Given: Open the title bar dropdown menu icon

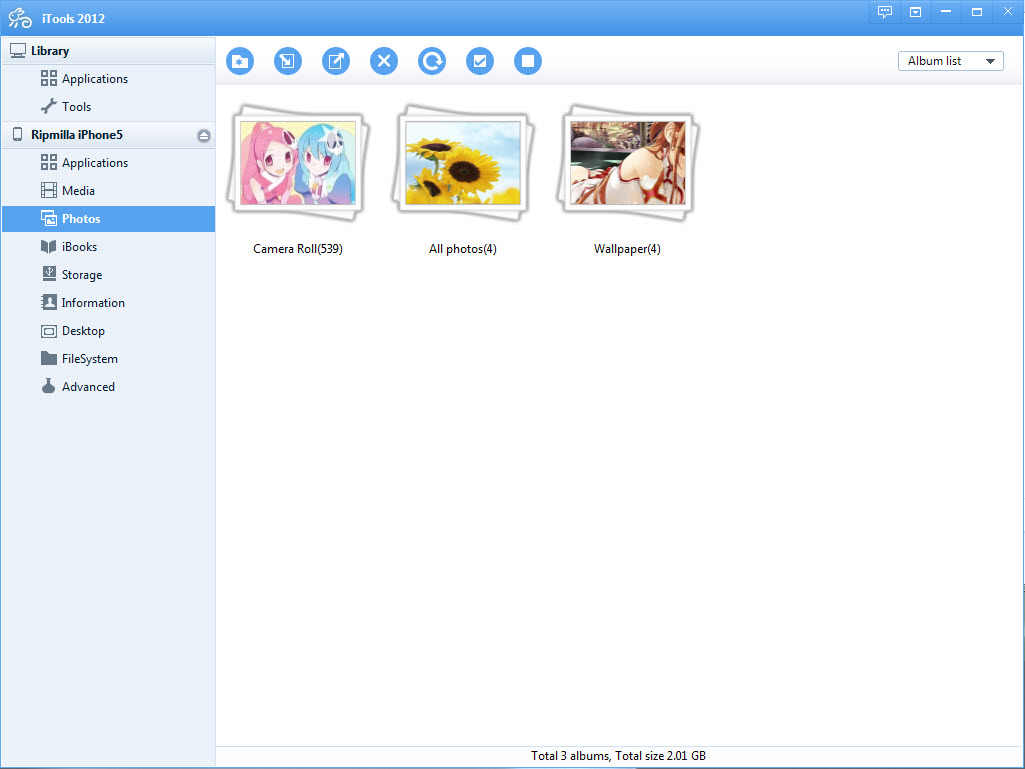Looking at the screenshot, I should (x=915, y=12).
